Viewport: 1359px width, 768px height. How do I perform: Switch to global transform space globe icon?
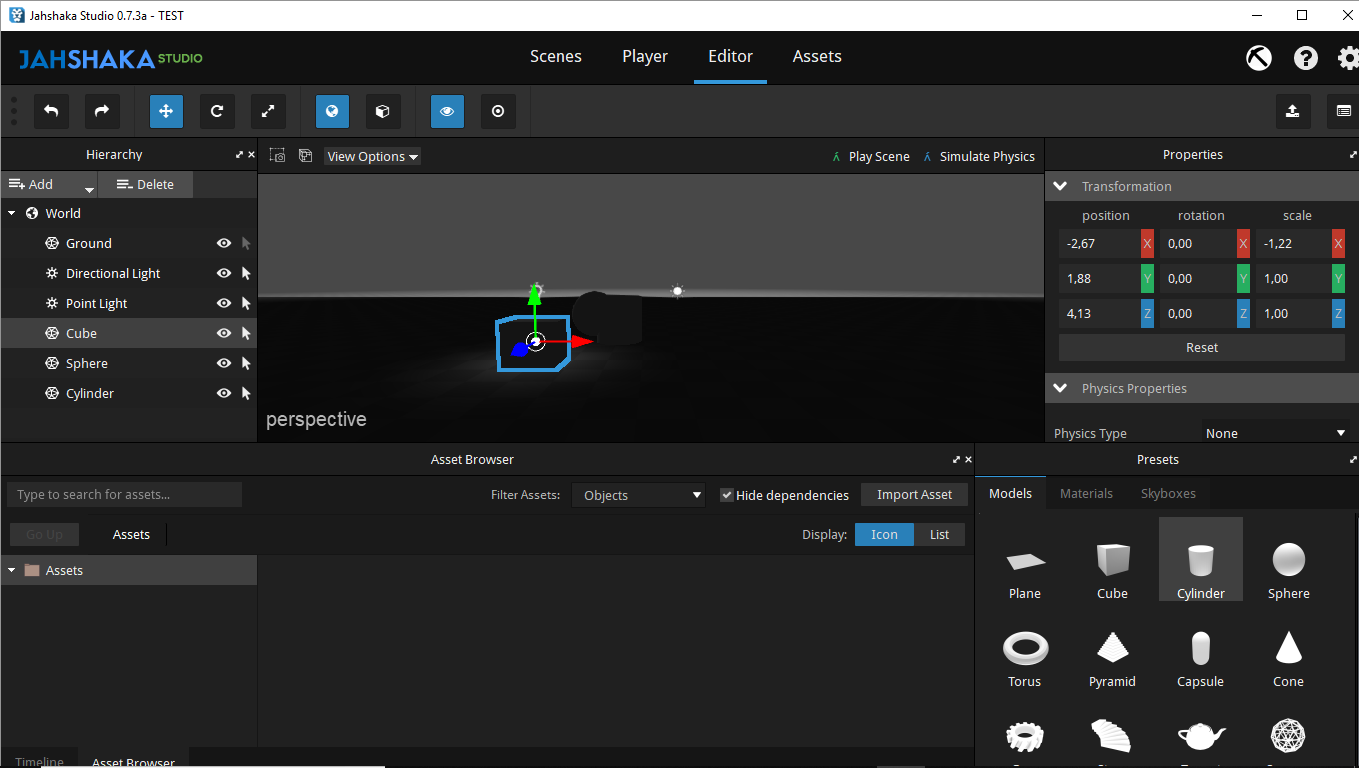[x=332, y=111]
